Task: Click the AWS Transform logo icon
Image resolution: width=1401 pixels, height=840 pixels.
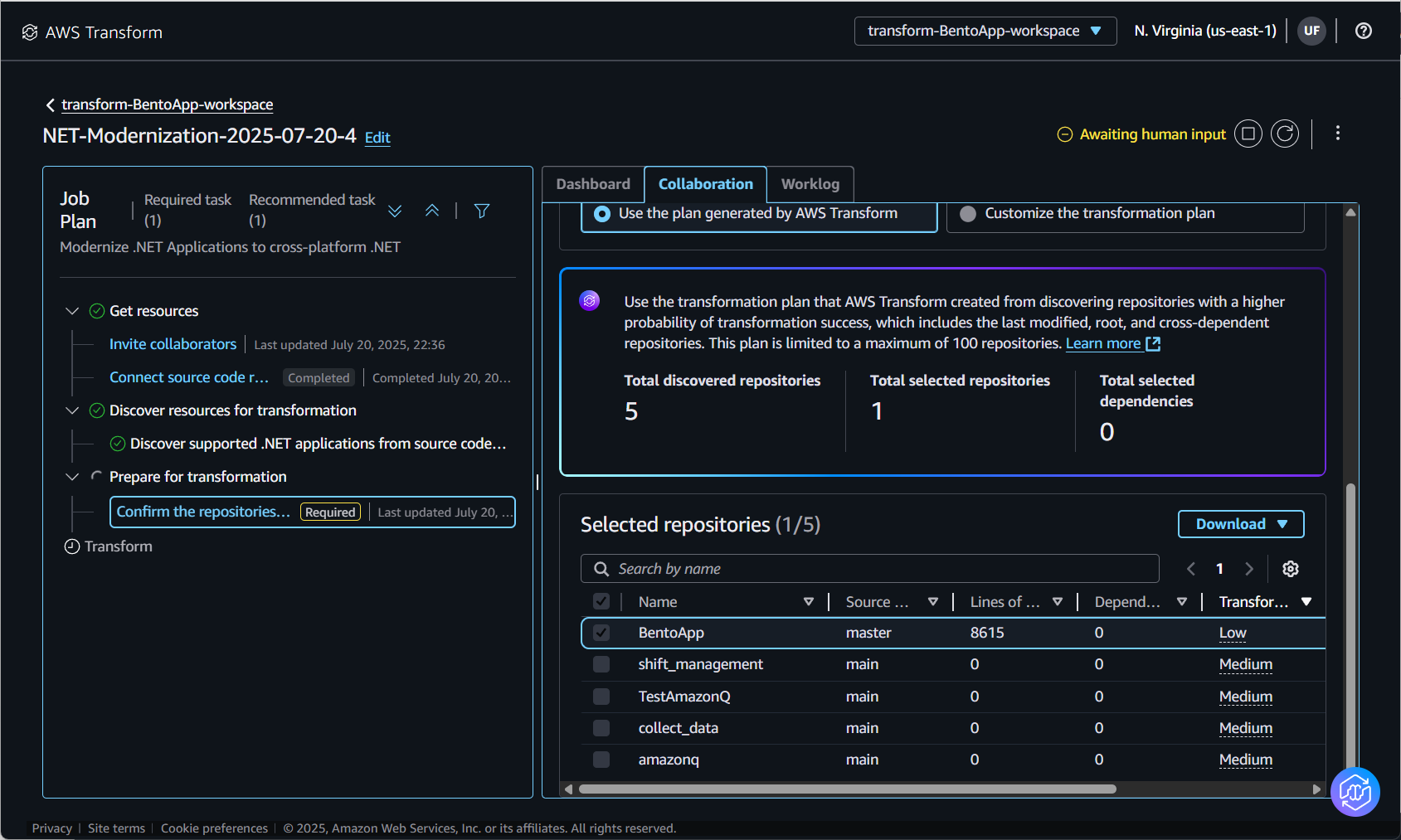Action: (x=30, y=32)
